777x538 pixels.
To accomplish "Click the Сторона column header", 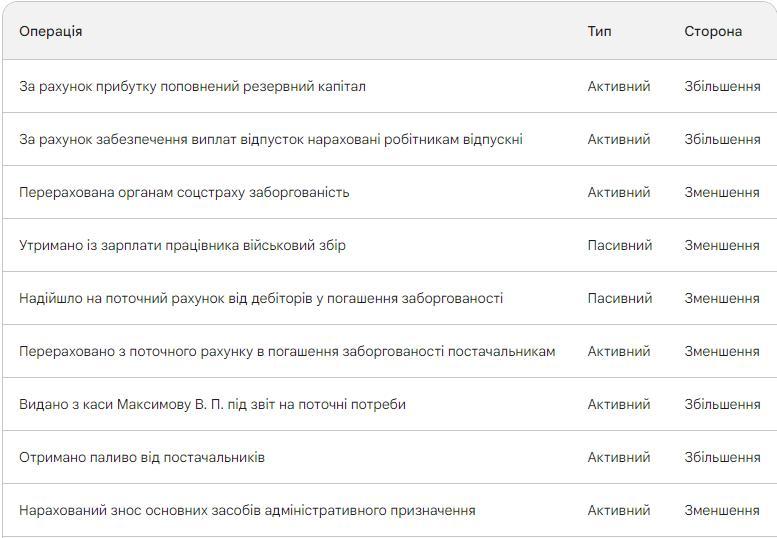I will [713, 31].
